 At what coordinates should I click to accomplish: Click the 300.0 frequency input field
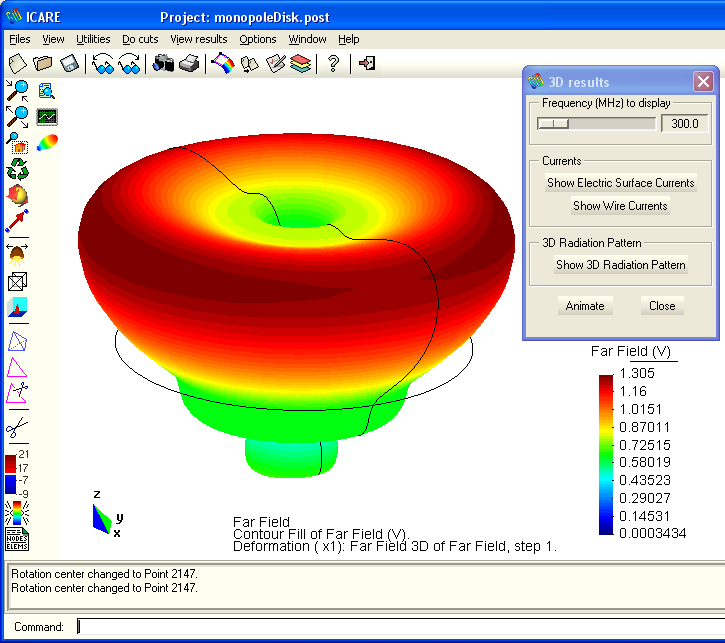684,123
